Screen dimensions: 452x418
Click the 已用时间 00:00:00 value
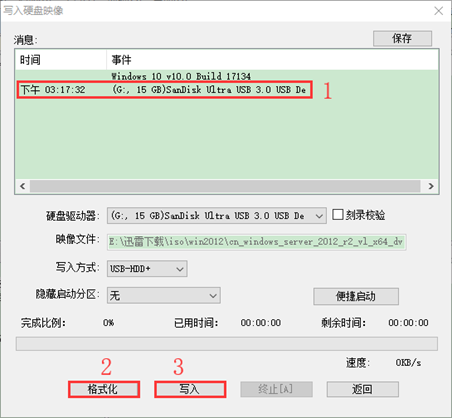261,323
